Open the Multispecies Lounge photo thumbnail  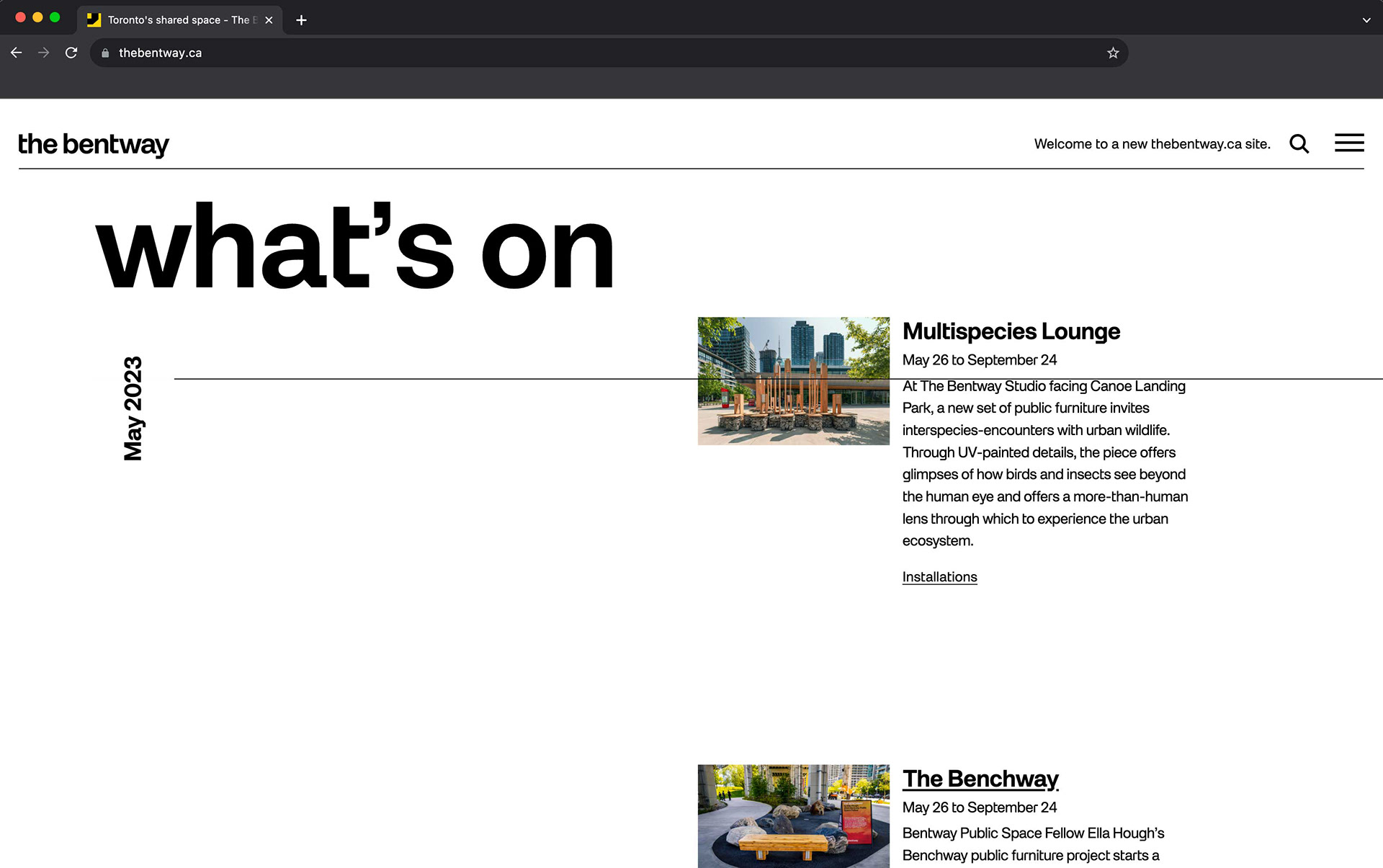pyautogui.click(x=793, y=381)
